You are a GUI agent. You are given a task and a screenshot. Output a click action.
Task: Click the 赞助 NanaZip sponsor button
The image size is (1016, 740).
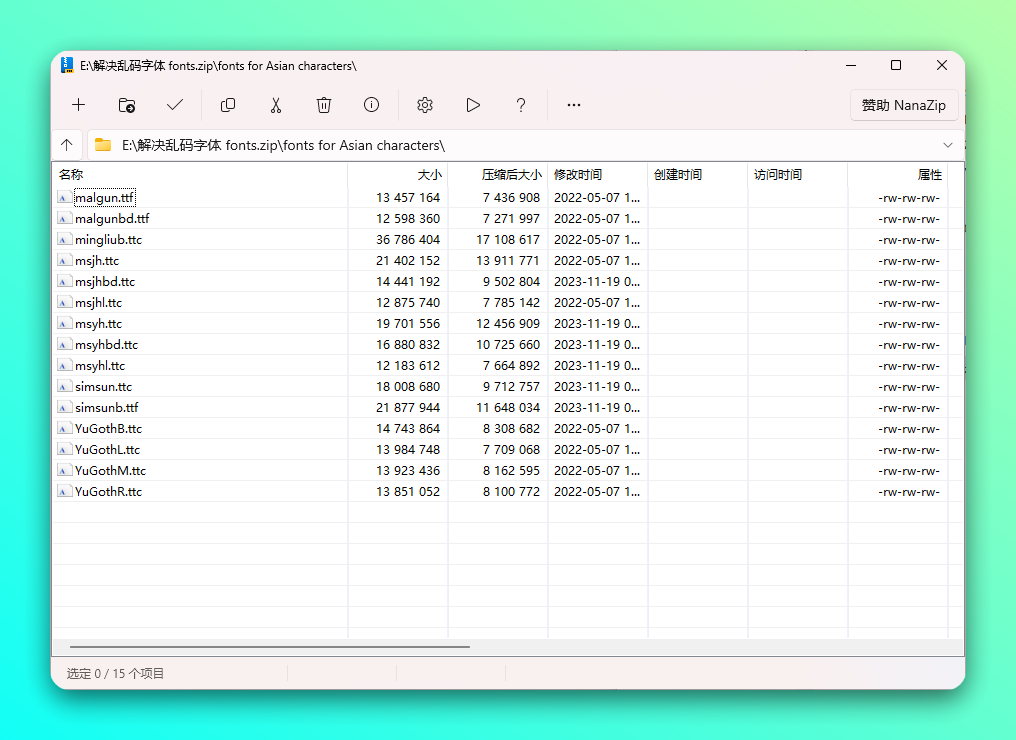click(x=904, y=105)
